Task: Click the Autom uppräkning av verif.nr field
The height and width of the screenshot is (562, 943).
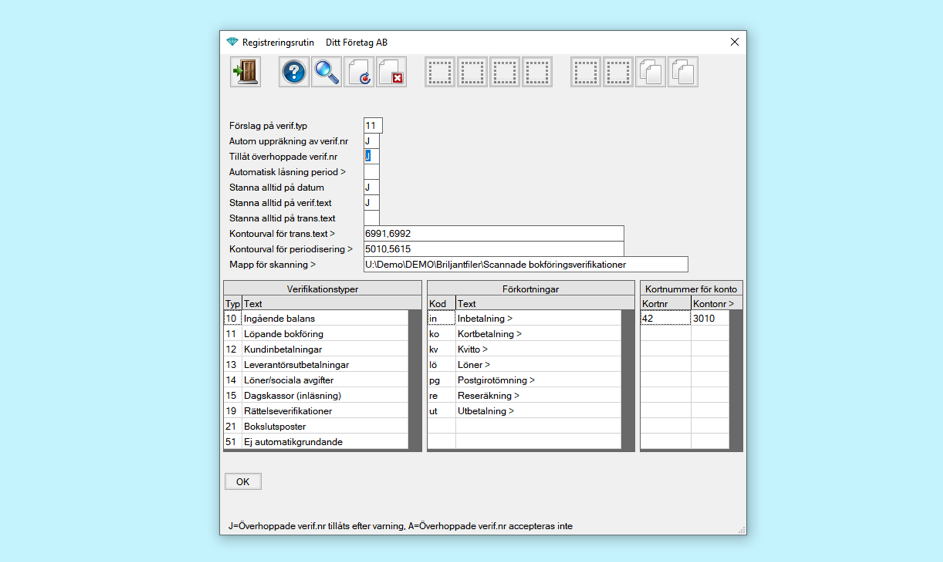Action: point(371,141)
